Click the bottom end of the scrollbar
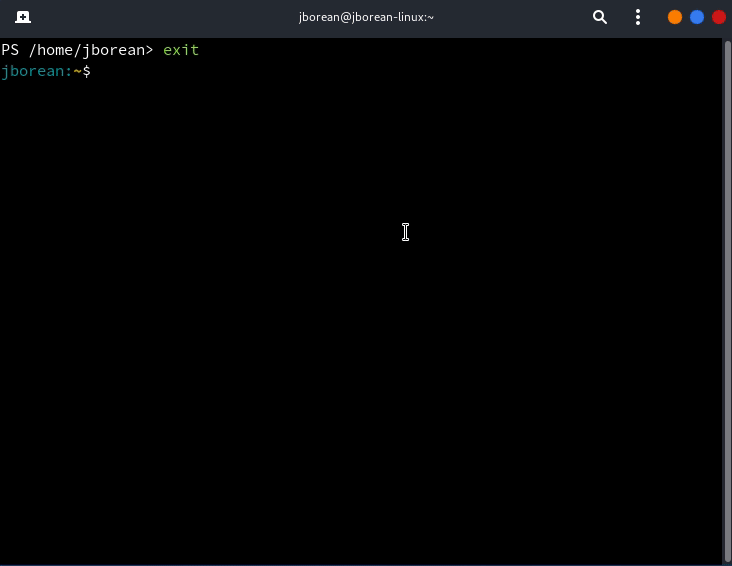 click(x=727, y=556)
